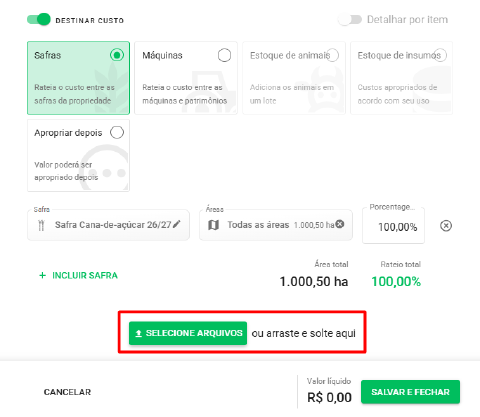Image resolution: width=480 pixels, height=417 pixels.
Task: Open the Safra Cana-de-açúcar 26/27 selector
Action: coord(109,225)
